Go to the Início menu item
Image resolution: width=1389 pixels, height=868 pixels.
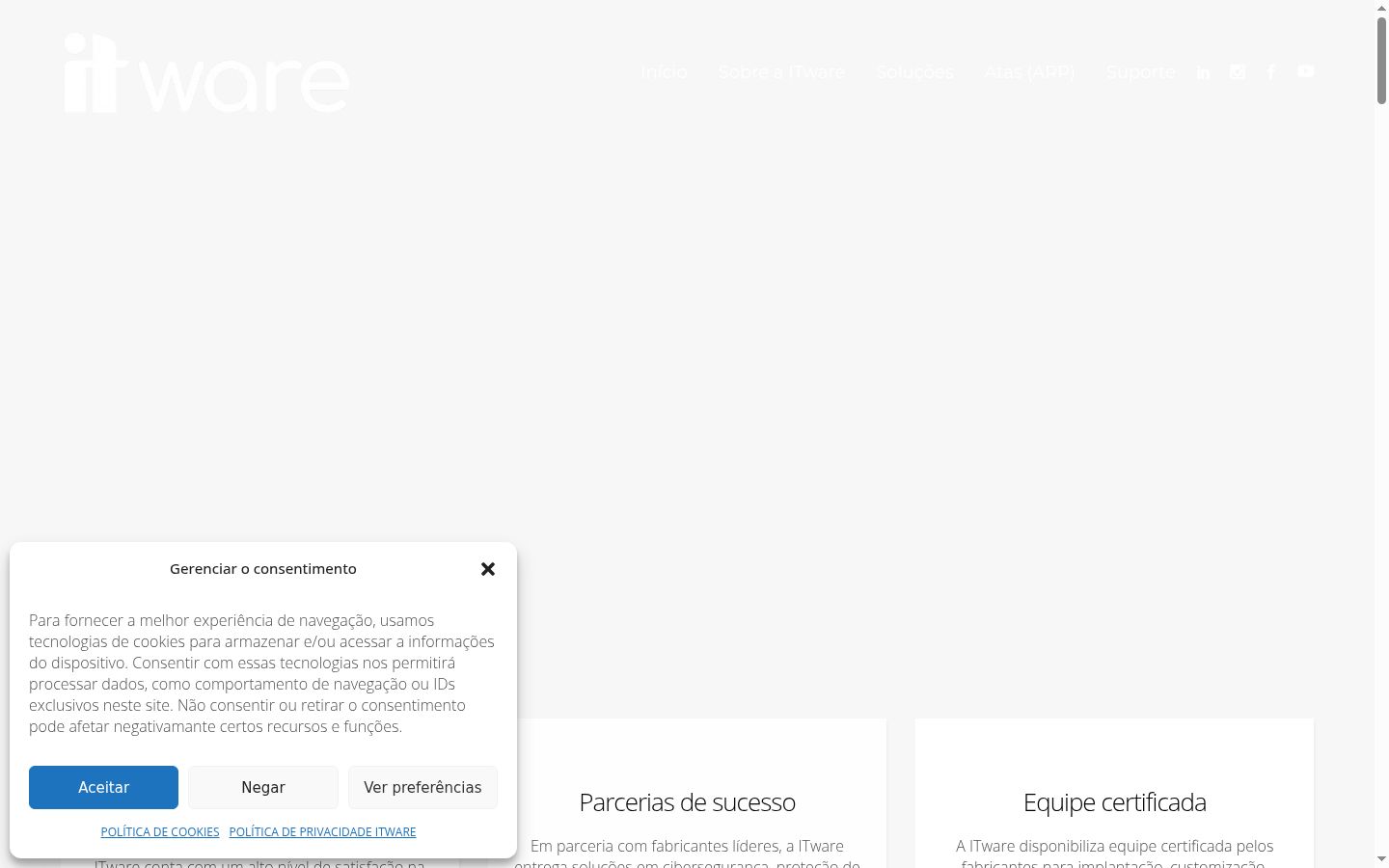(x=664, y=72)
